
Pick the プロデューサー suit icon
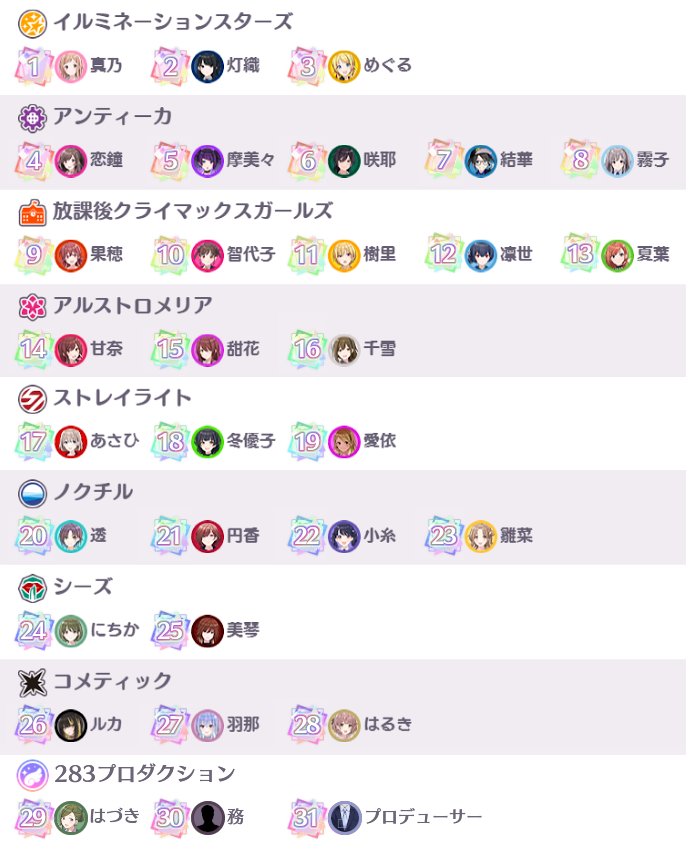click(x=344, y=817)
